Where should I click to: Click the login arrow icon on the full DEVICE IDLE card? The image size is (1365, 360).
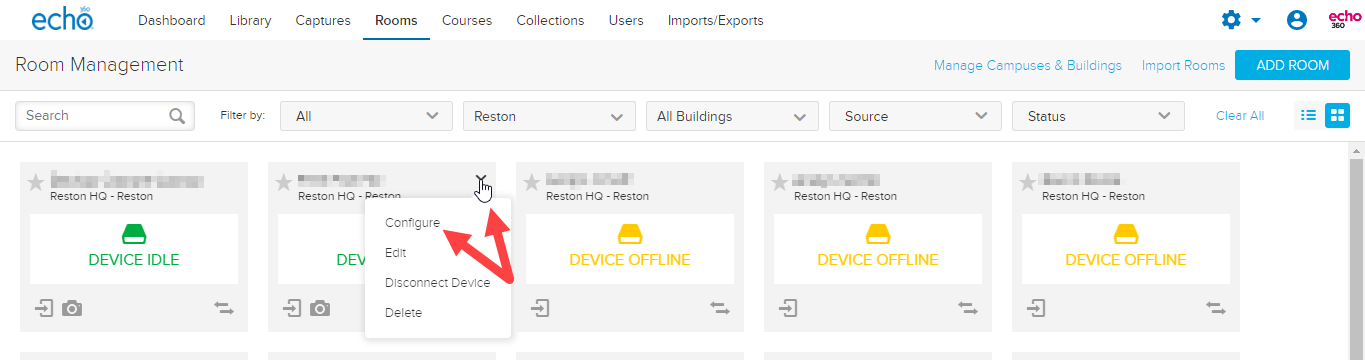(x=44, y=308)
